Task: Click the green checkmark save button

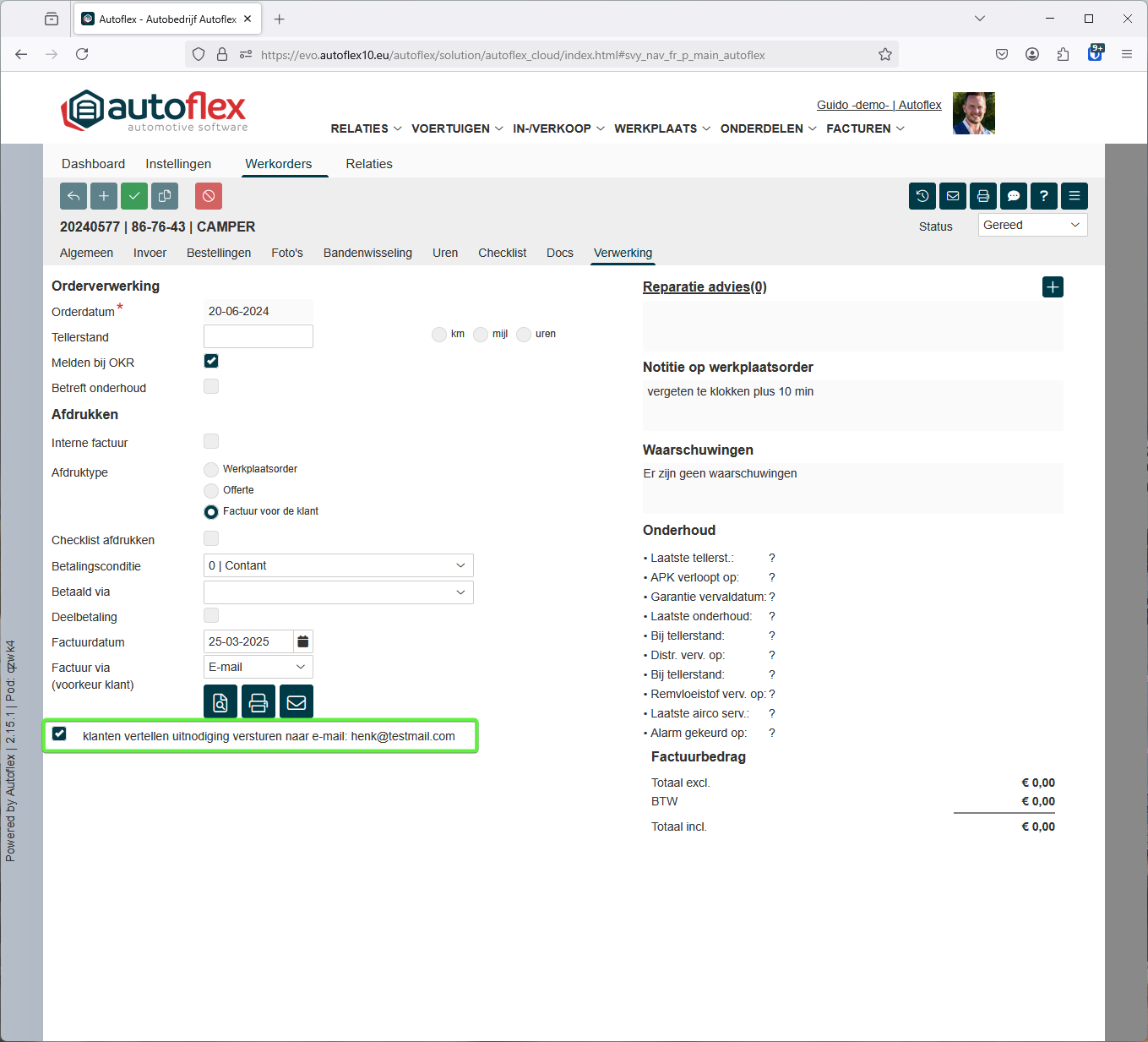Action: click(x=133, y=196)
